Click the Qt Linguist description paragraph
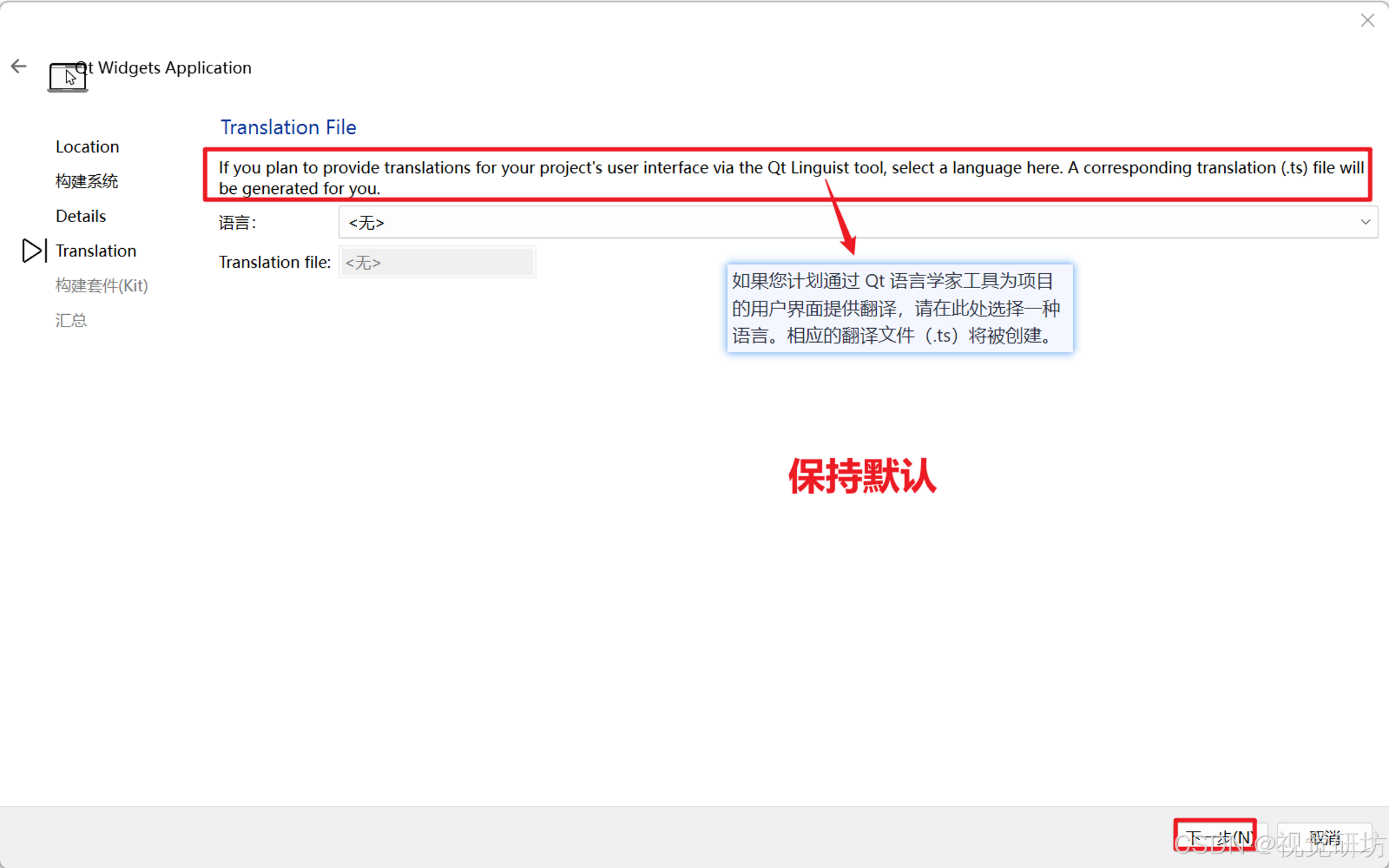The image size is (1389, 868). [787, 177]
